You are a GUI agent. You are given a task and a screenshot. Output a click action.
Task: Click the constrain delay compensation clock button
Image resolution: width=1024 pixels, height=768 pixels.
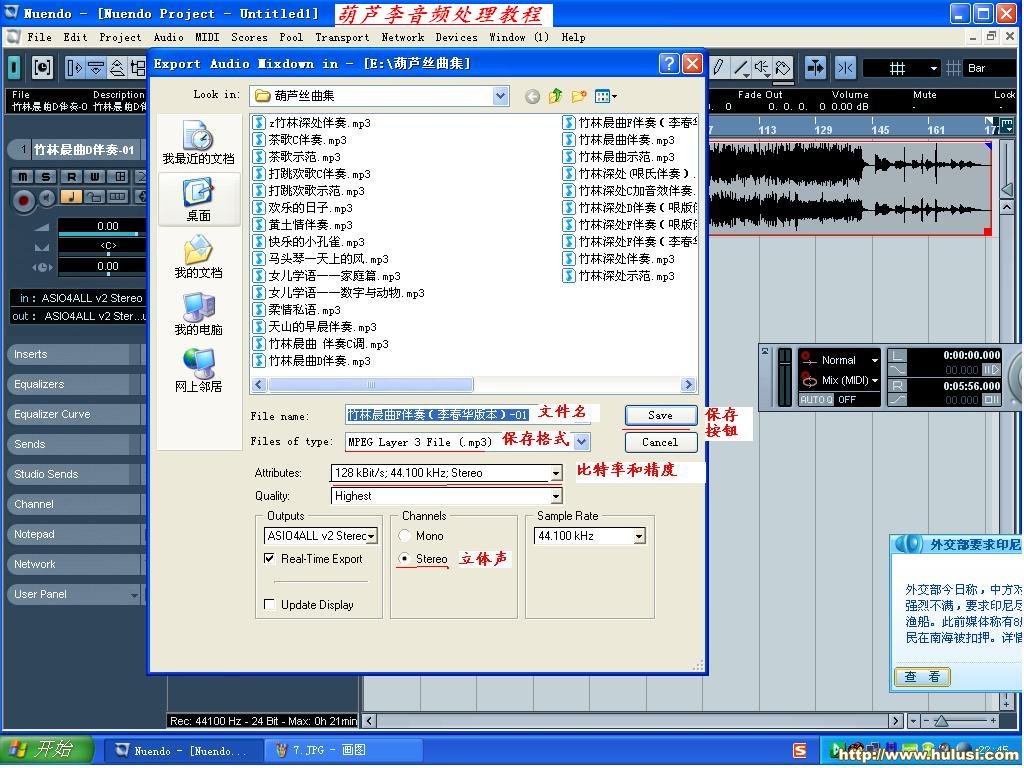click(42, 67)
